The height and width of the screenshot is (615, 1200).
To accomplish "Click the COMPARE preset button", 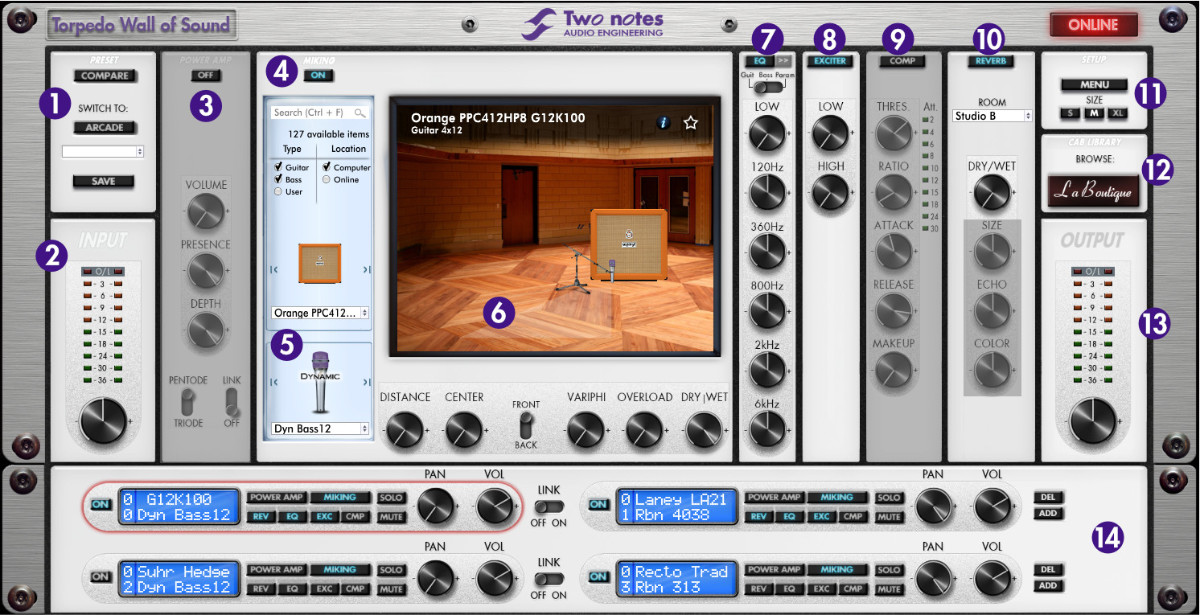I will pyautogui.click(x=104, y=75).
